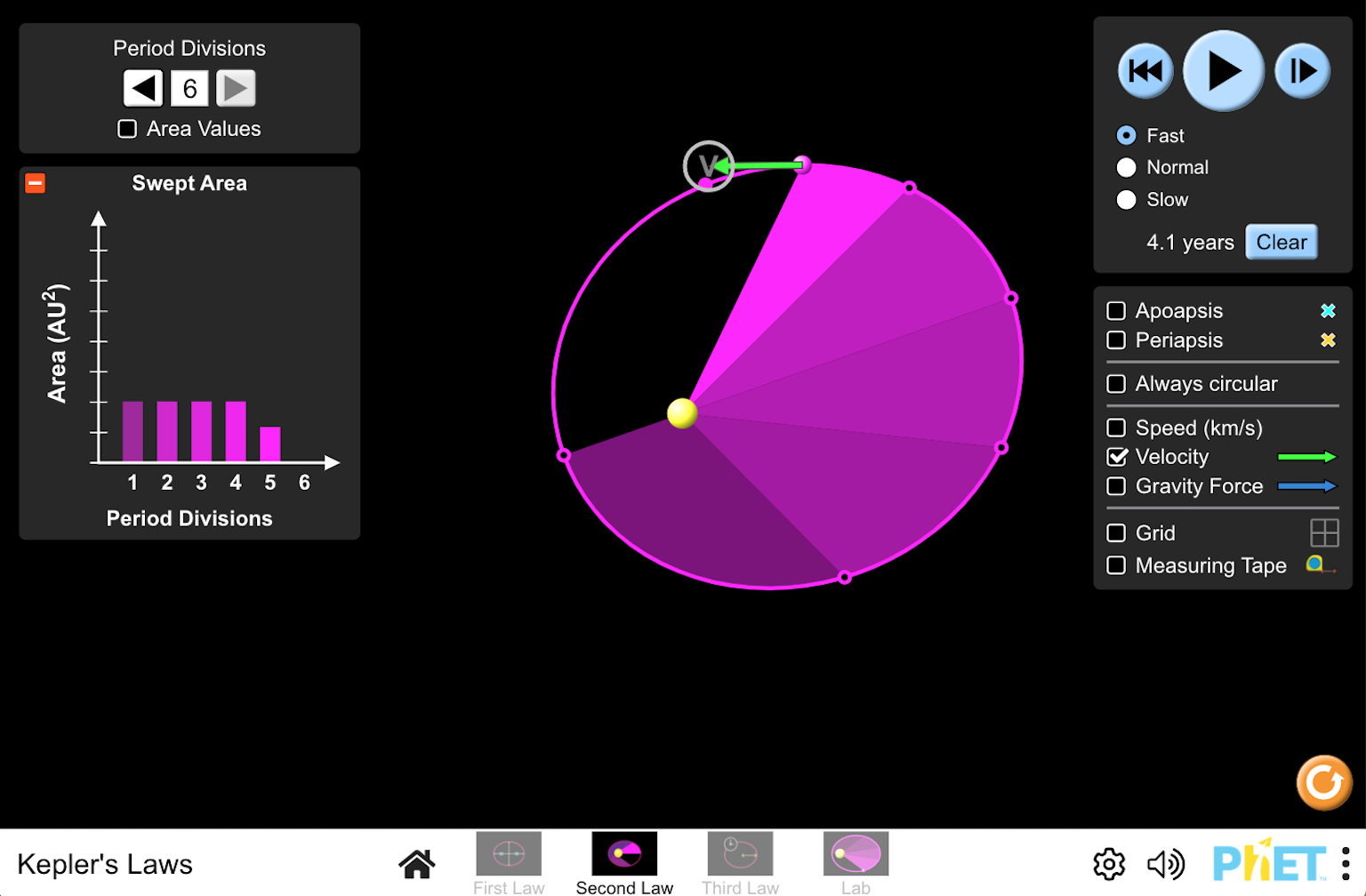Mute sound with the speaker icon
This screenshot has height=896, width=1366.
[1166, 863]
